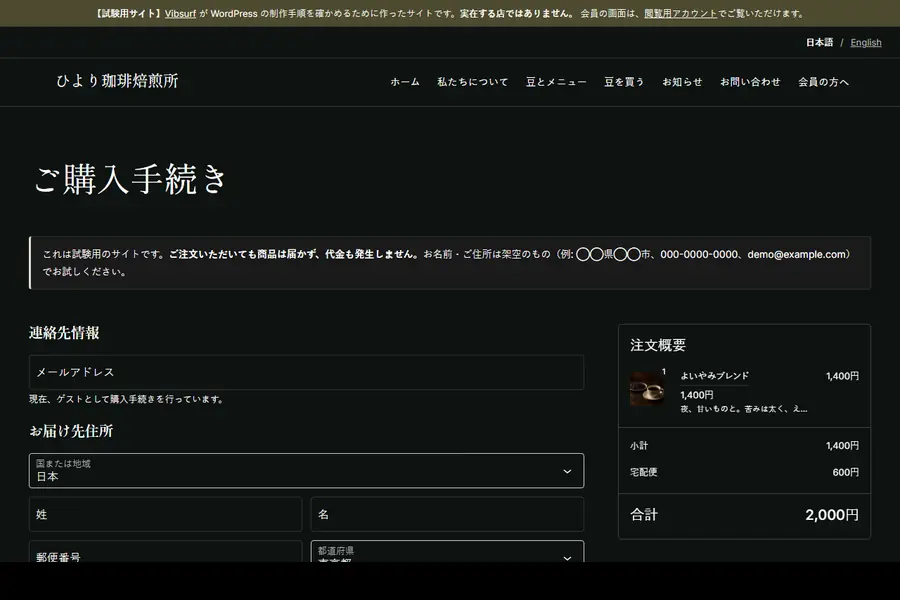Open the 閲覧用アカウント link

point(680,14)
